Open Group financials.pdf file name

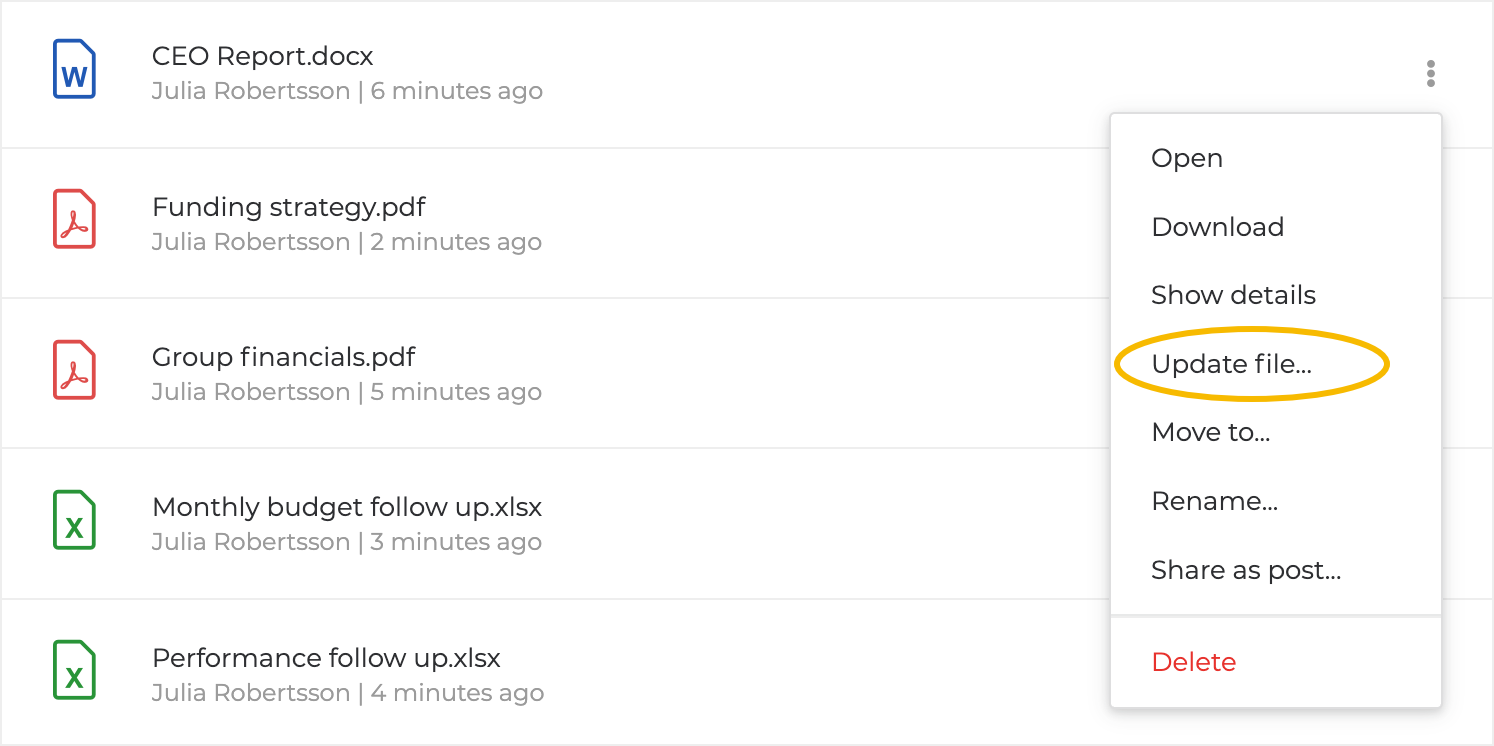pos(284,357)
